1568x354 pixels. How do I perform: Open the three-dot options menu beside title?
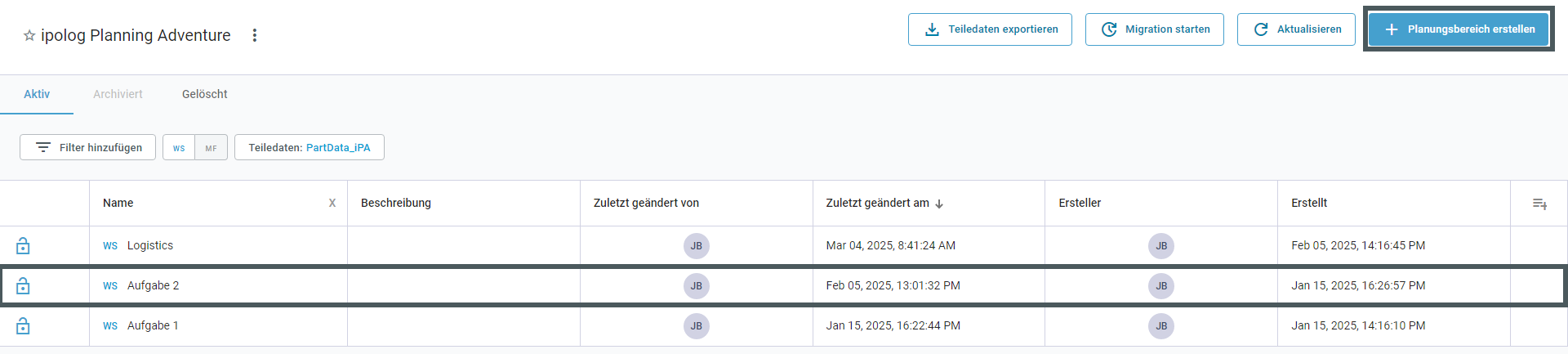coord(255,35)
